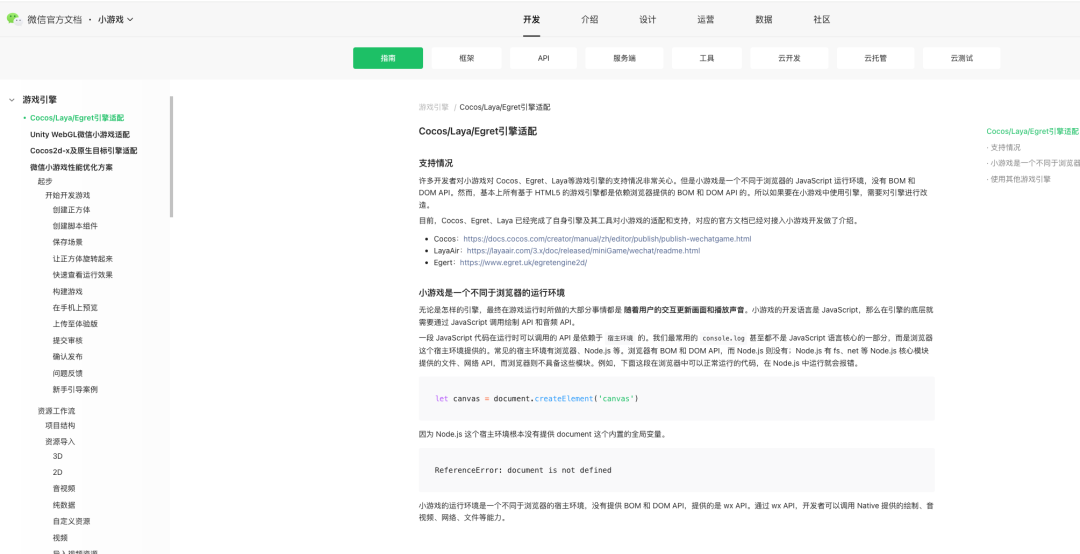
Task: Select Cocos/Laya/Egret引擎适配 in the sidebar
Action: 76,118
